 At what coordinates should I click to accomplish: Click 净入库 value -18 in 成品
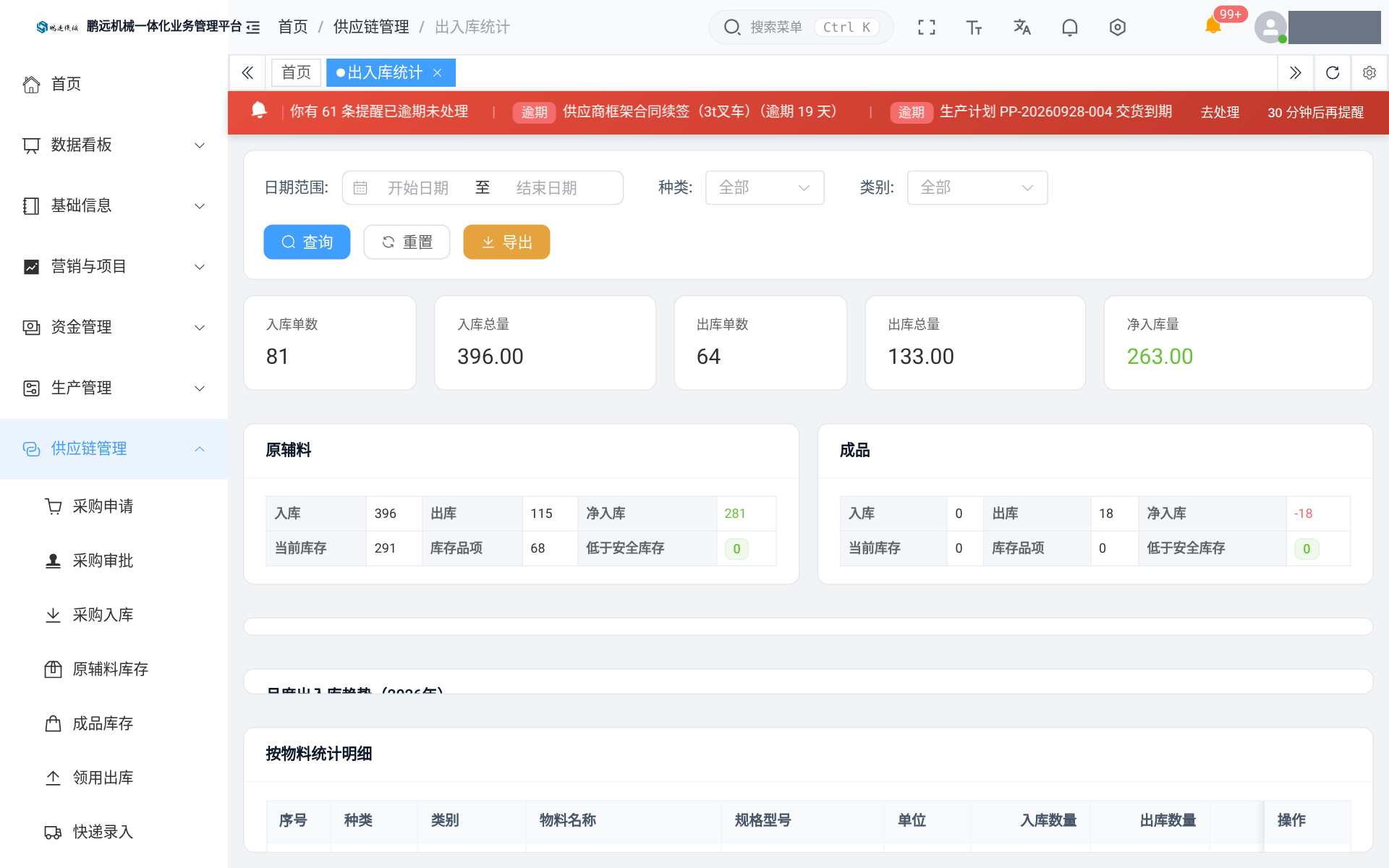[x=1303, y=514]
